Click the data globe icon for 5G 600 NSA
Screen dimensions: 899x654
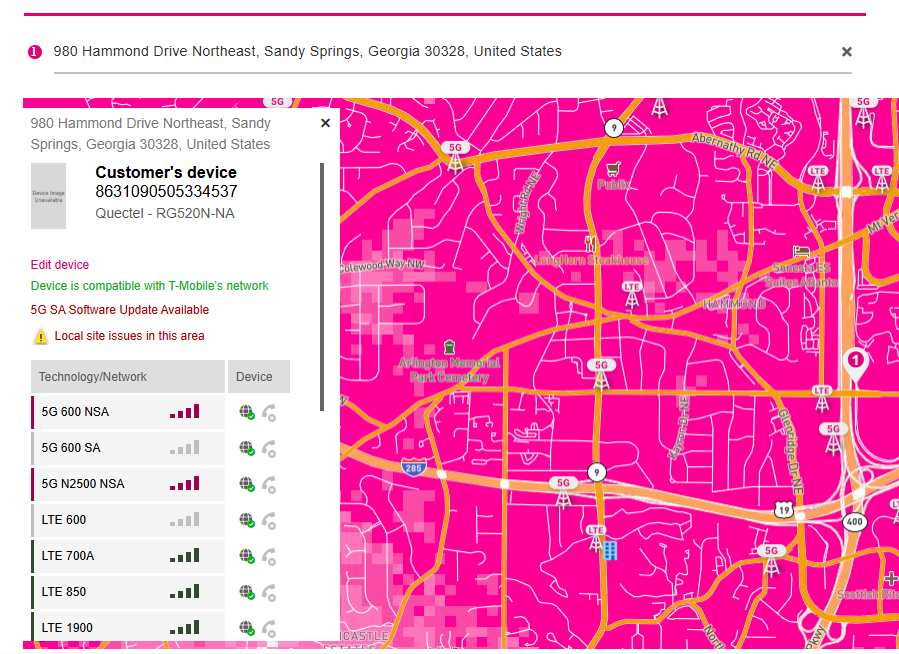(x=247, y=412)
